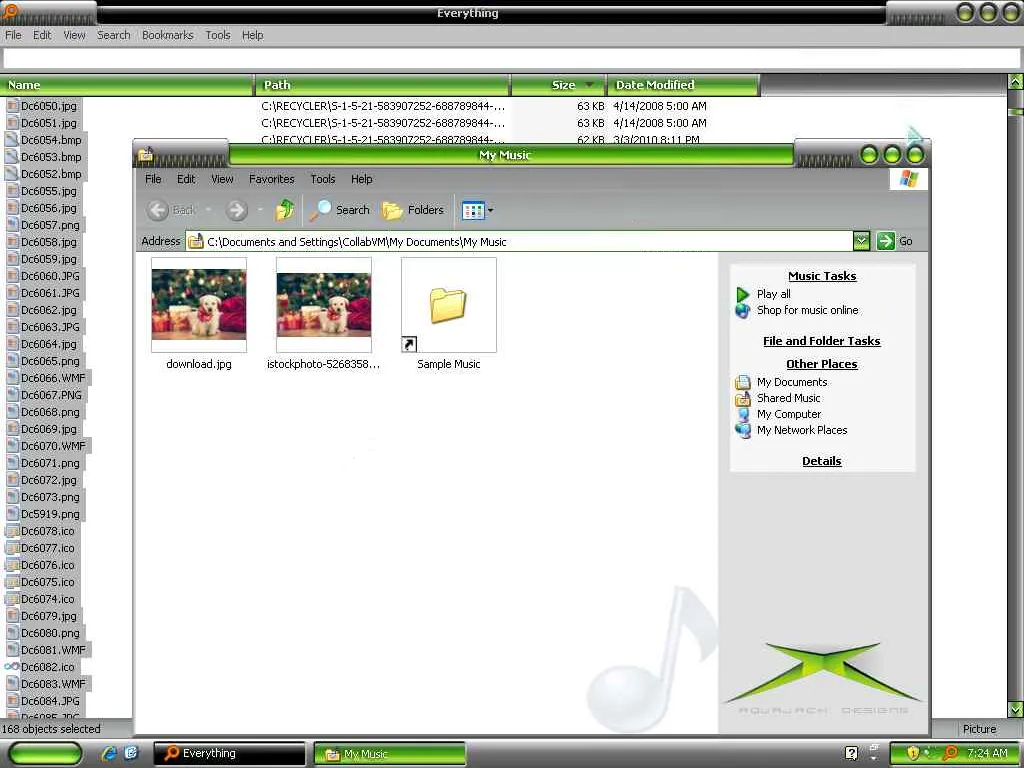The image size is (1024, 768).
Task: Click the address bar path field
Action: [519, 242]
